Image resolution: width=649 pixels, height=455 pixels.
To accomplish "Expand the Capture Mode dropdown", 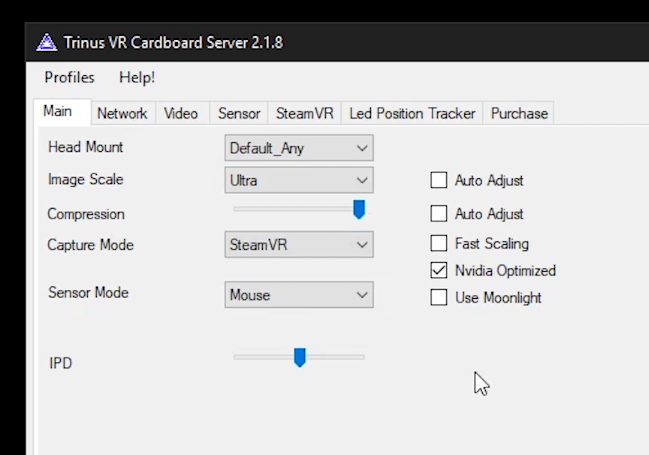I will (299, 245).
